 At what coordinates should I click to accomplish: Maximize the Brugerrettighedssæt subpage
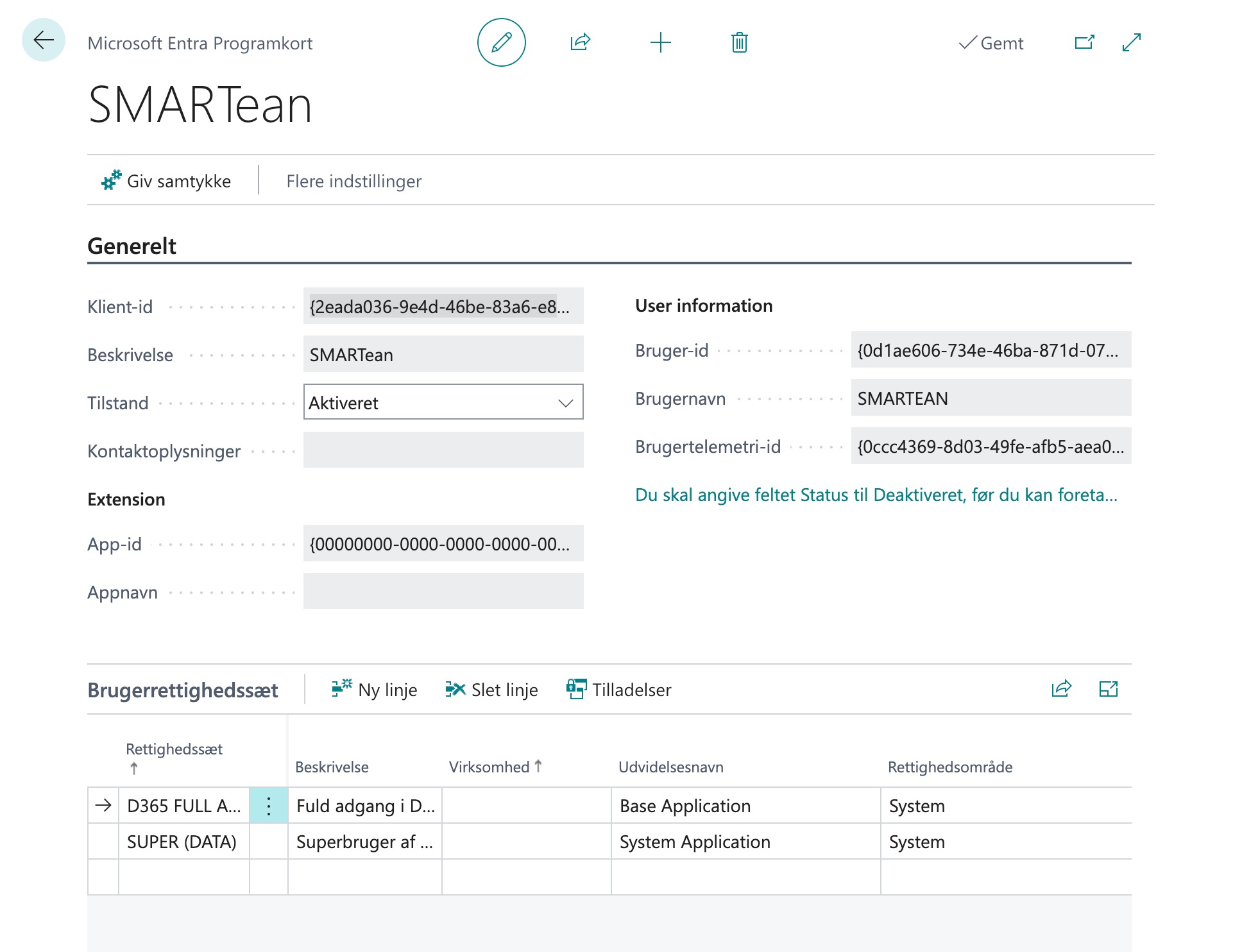point(1108,689)
